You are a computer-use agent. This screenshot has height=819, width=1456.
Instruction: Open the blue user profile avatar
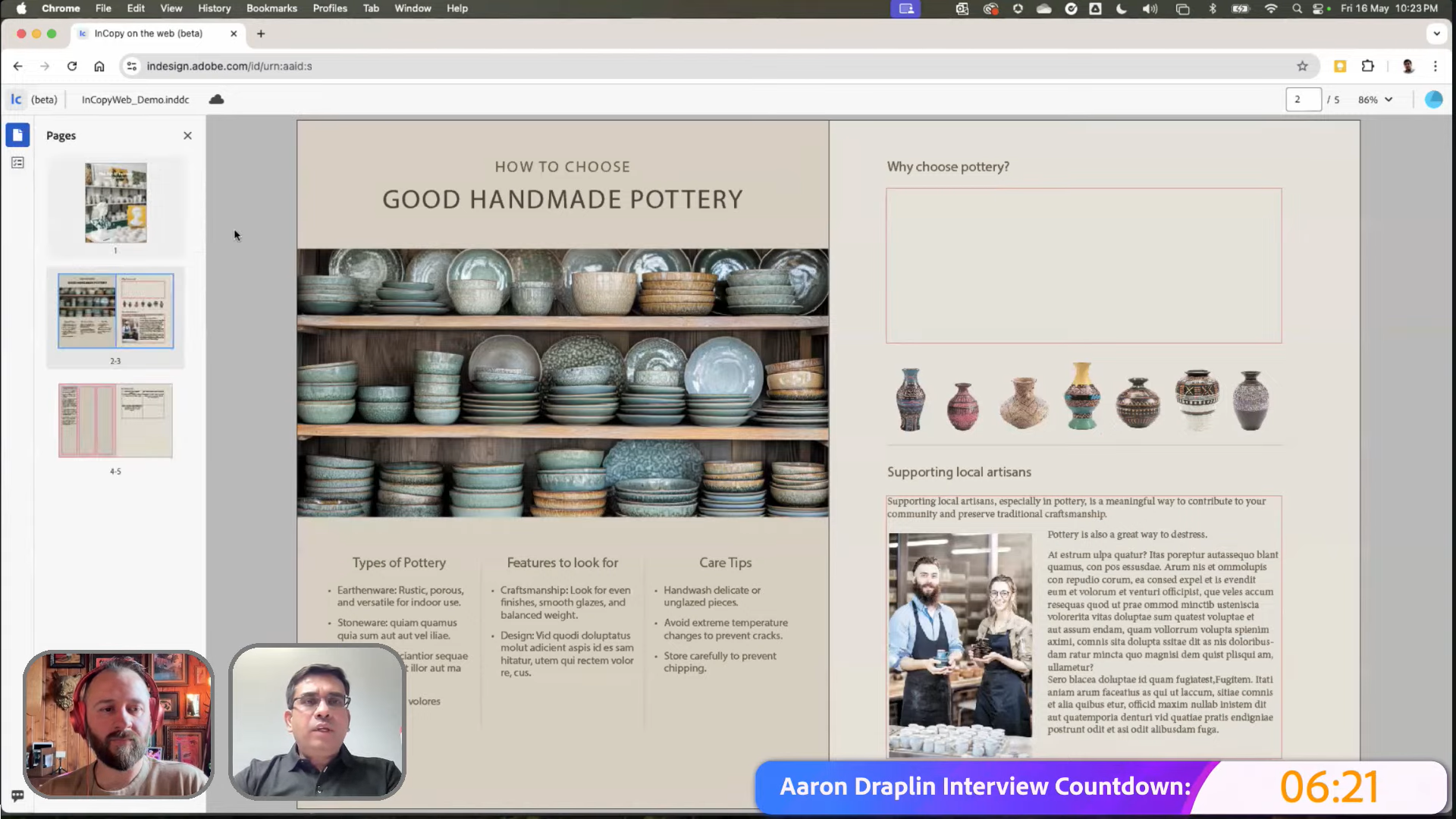[1433, 99]
